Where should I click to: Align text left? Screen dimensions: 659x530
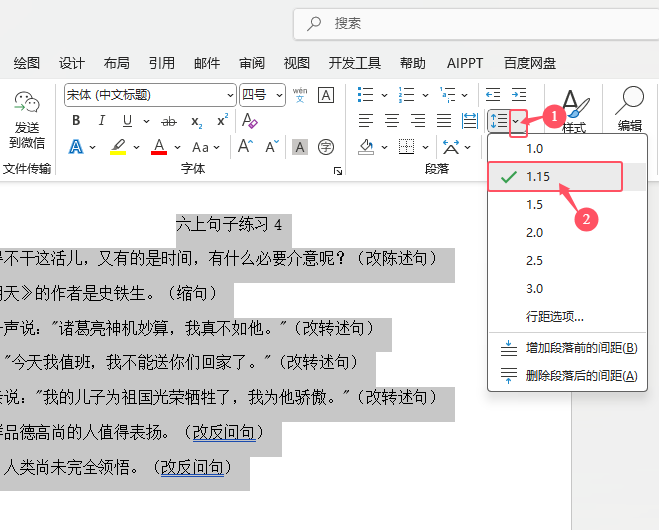[366, 121]
